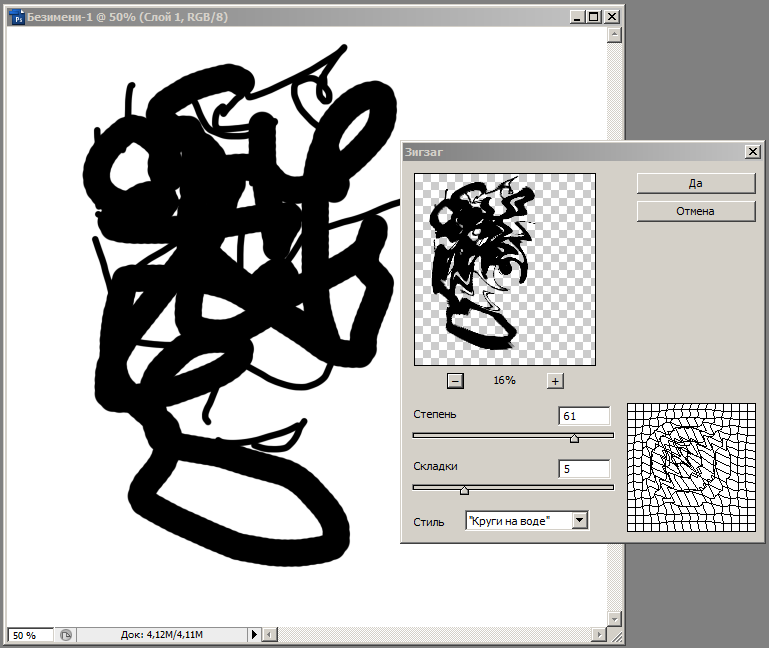Viewport: 769px width, 648px height.
Task: Close the Безимени-1 document window
Action: coord(612,17)
